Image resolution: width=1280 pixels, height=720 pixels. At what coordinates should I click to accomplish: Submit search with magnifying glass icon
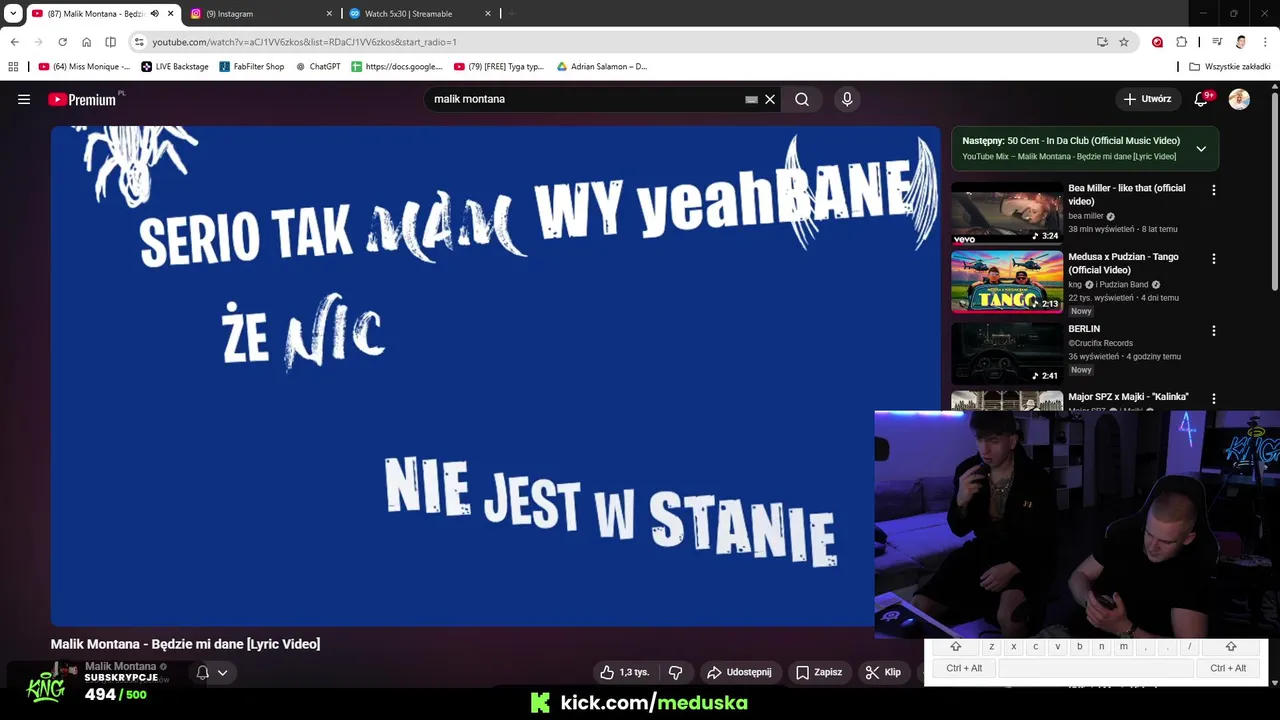tap(802, 99)
